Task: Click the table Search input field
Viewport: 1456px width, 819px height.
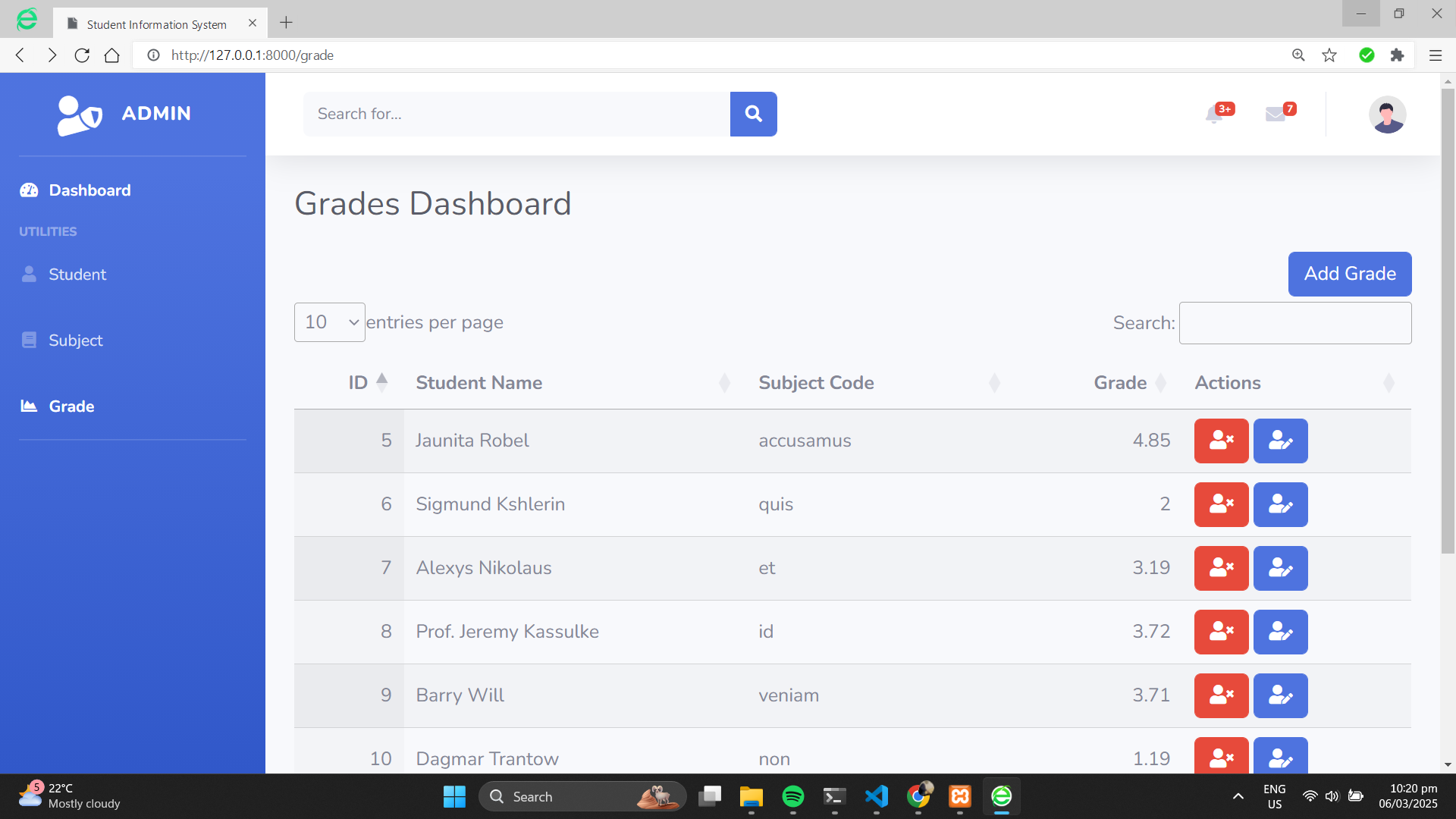Action: (1294, 323)
